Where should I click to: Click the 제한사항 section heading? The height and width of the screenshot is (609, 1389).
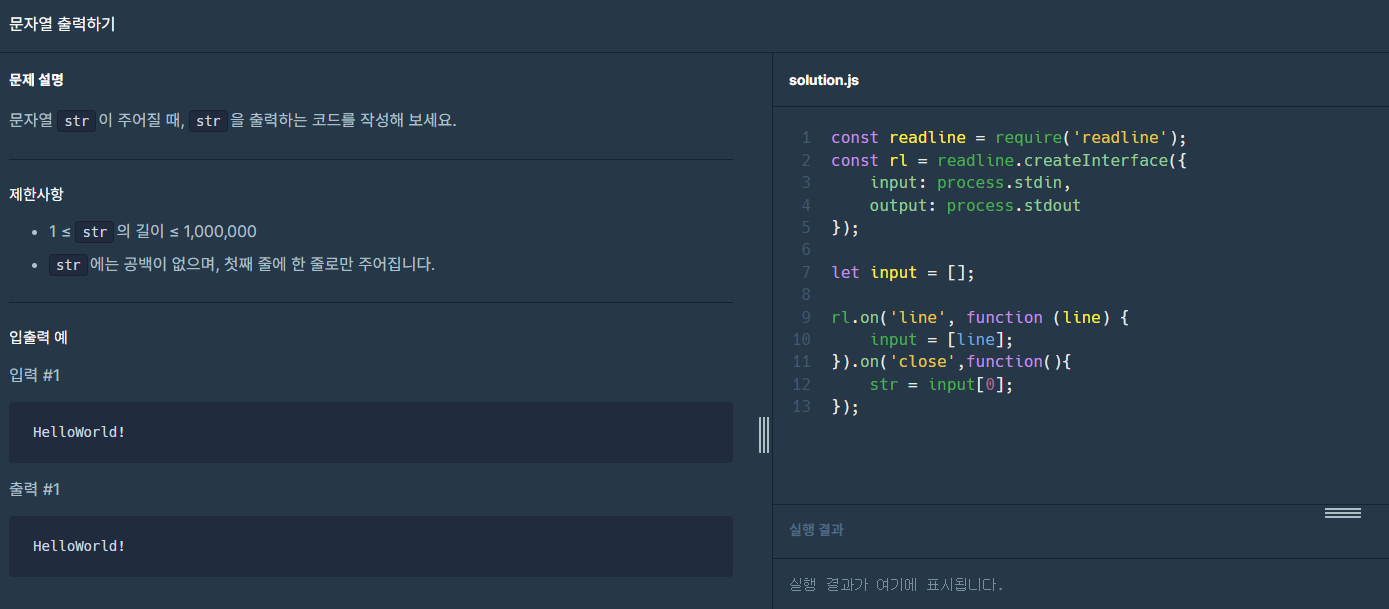35,195
